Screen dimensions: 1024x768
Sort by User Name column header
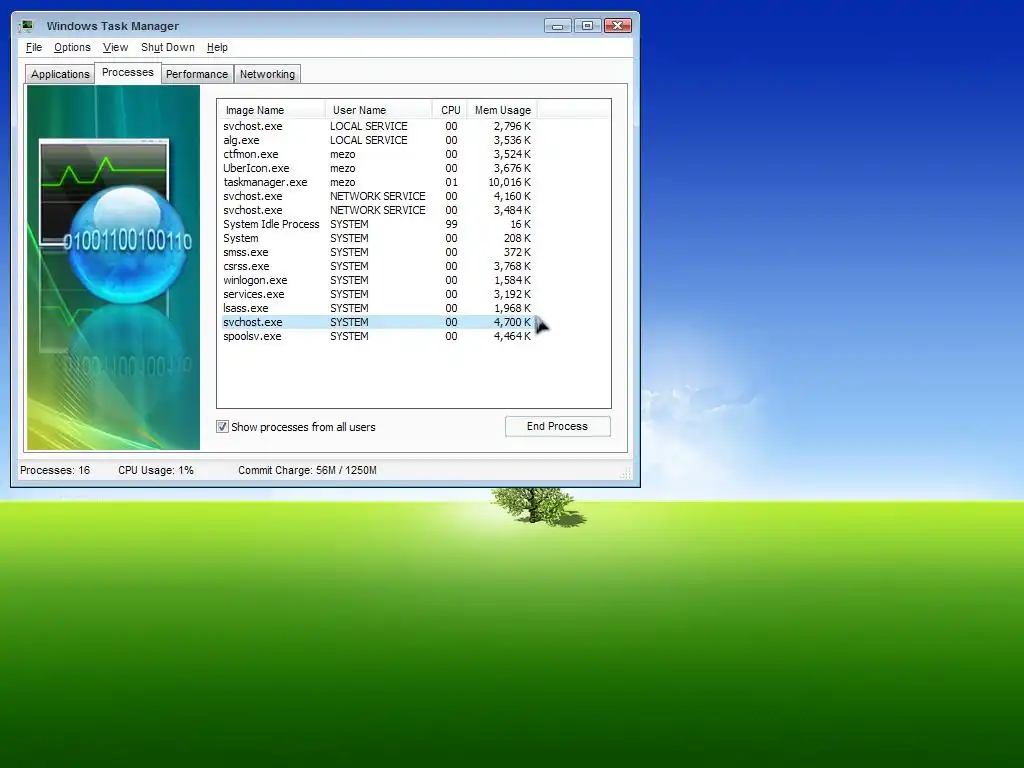(378, 110)
